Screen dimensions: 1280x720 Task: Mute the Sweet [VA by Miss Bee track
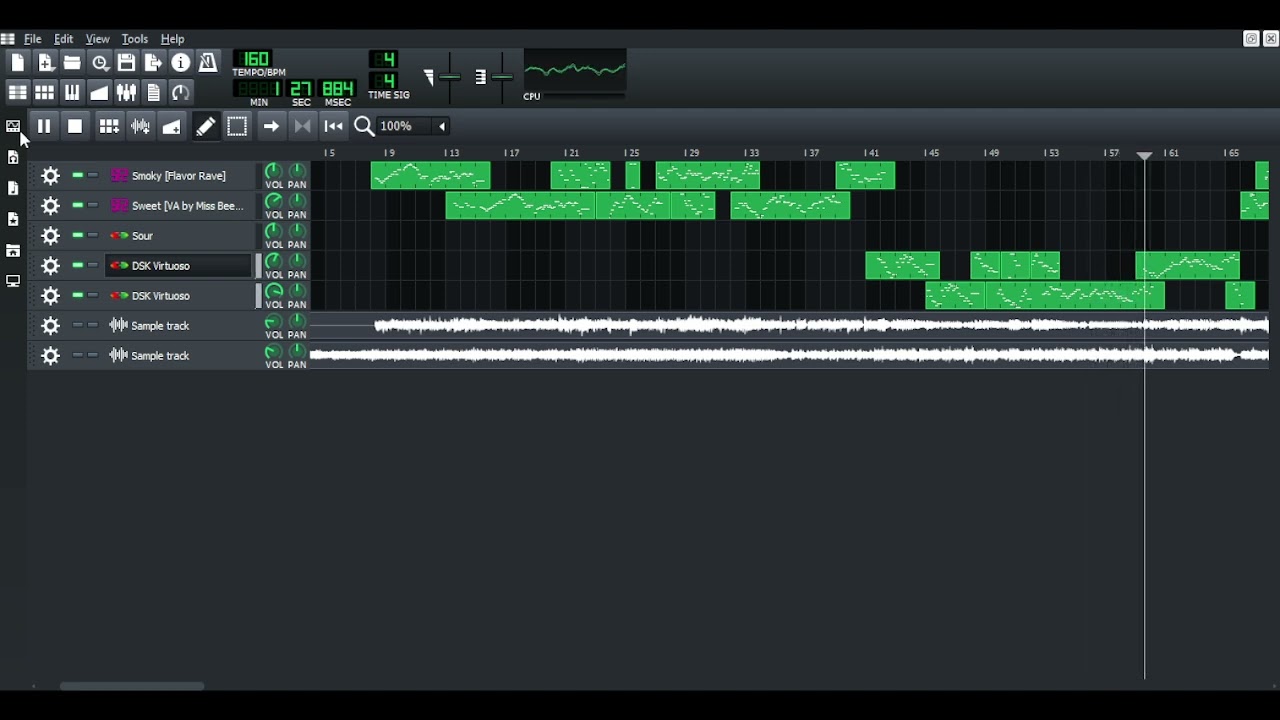click(x=78, y=206)
